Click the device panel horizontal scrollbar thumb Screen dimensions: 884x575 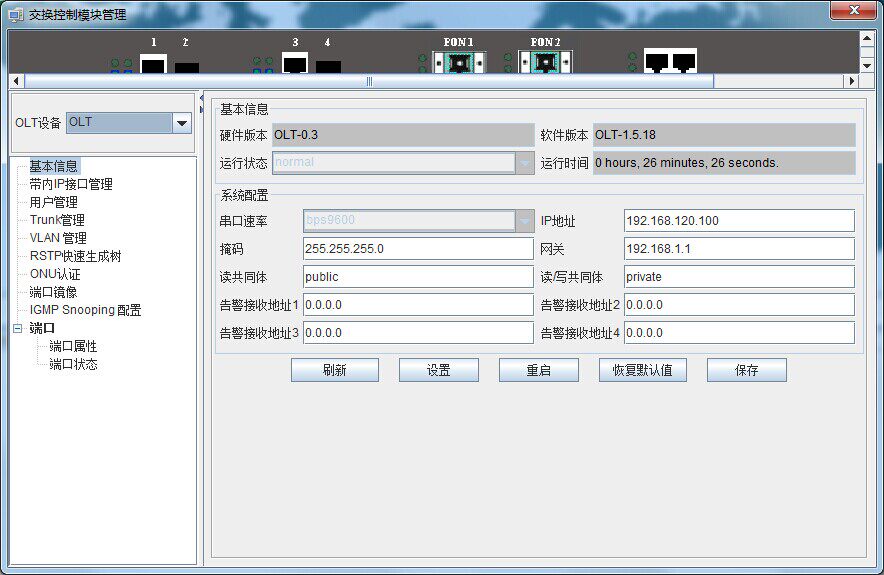point(369,81)
